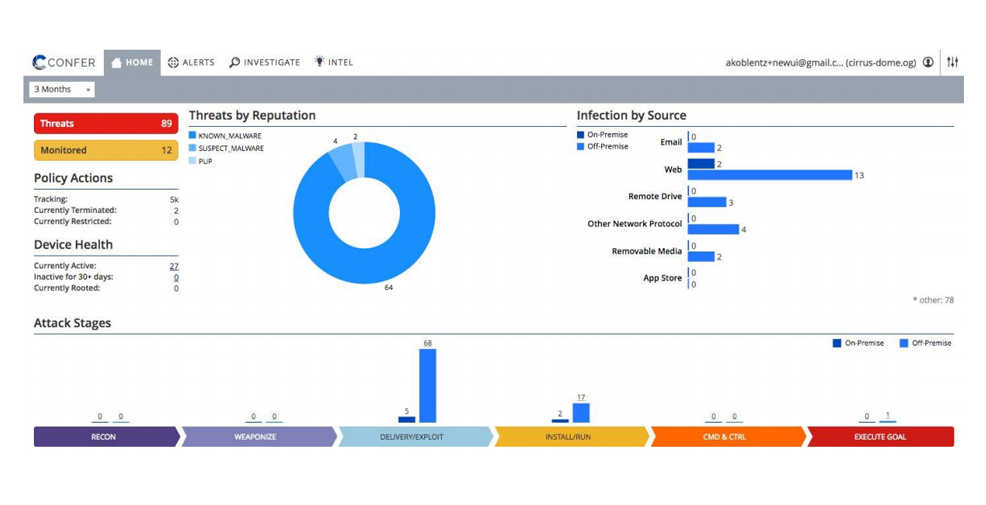Click the Alerts crosshair icon
The width and height of the screenshot is (986, 505).
173,62
